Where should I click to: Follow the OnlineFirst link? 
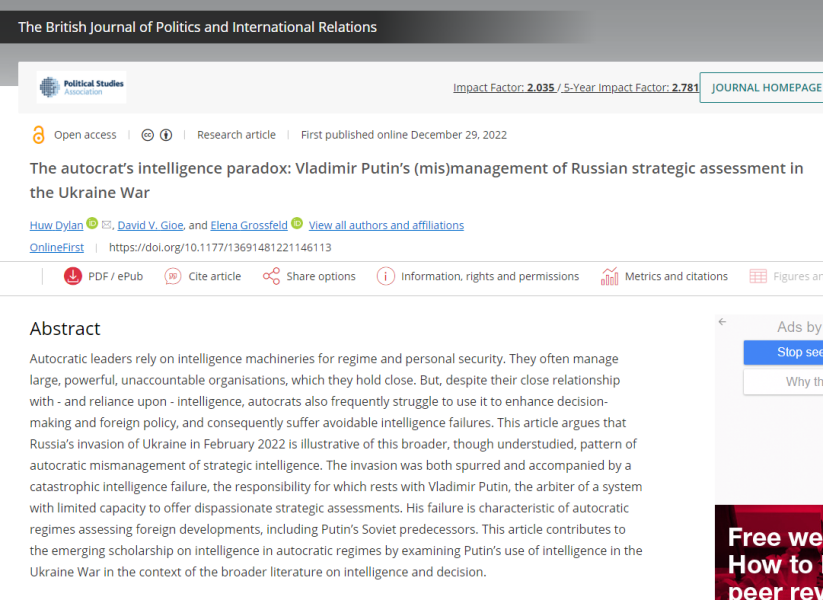pyautogui.click(x=56, y=247)
